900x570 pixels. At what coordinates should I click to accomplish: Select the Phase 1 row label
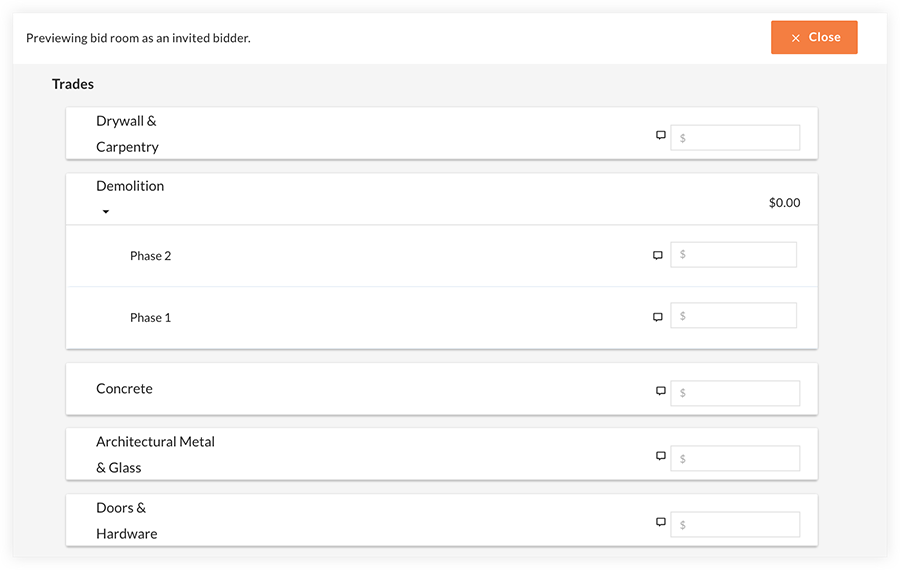[150, 318]
